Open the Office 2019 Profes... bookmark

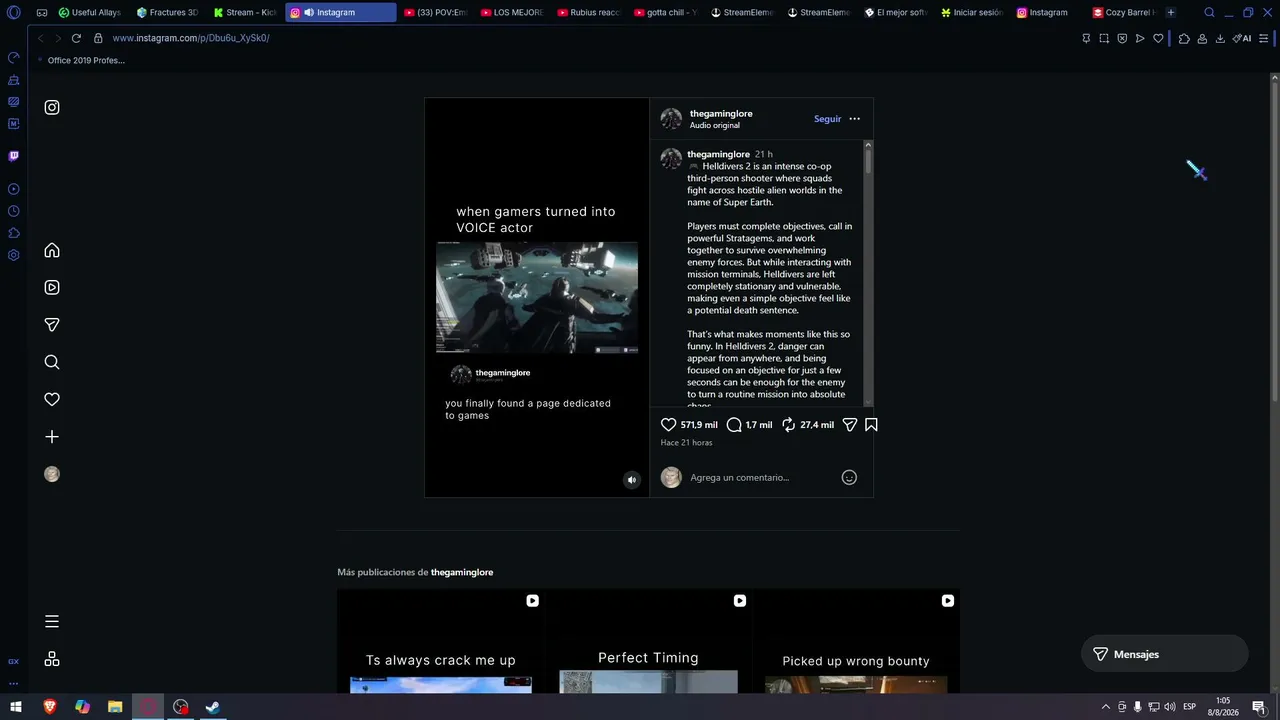86,60
